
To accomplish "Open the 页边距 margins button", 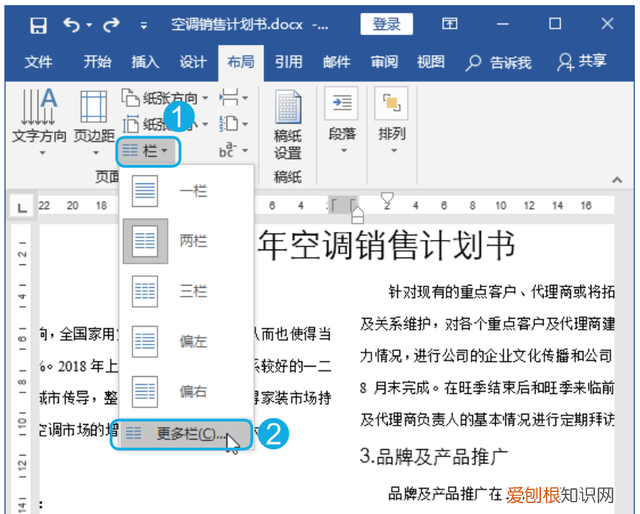I will 94,122.
